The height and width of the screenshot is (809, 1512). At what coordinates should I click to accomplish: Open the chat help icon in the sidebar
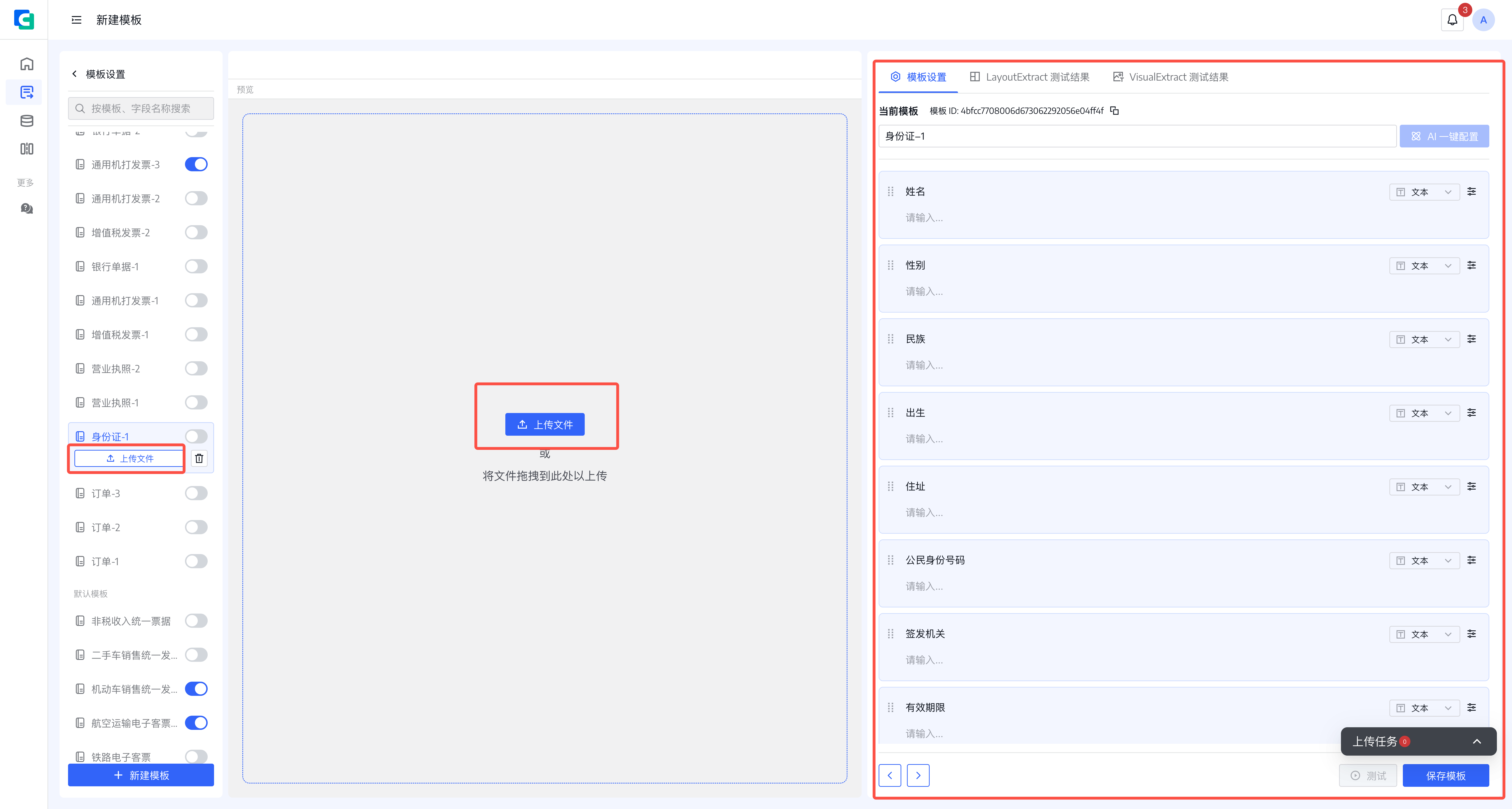tap(26, 208)
